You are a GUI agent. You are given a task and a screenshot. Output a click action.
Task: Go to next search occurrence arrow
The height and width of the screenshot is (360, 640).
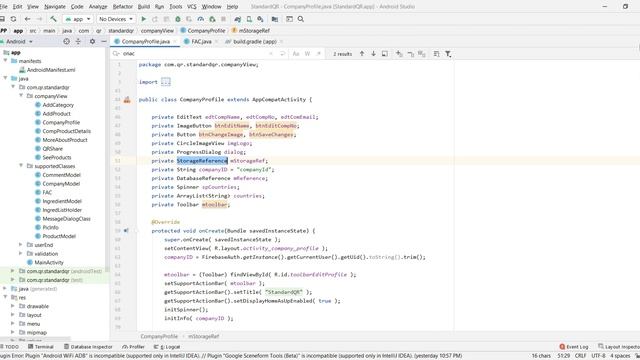point(373,54)
